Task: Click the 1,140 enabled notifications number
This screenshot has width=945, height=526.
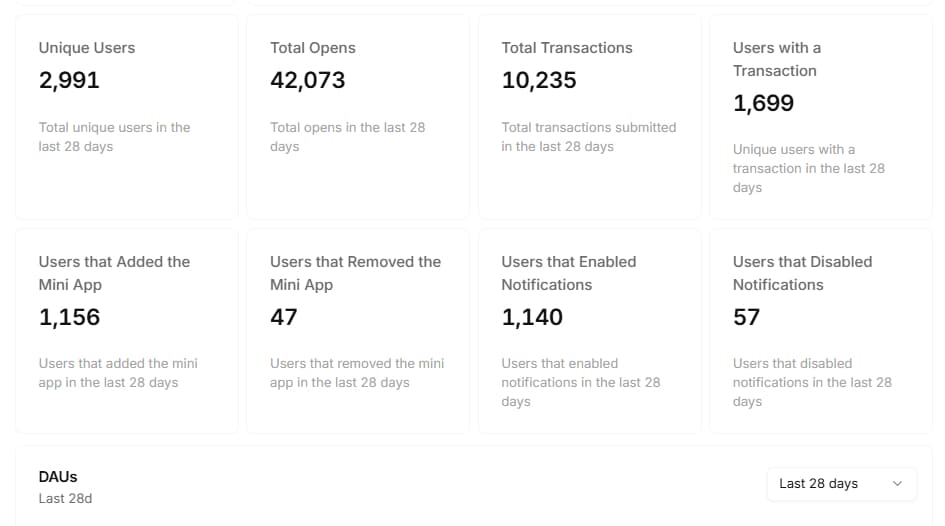Action: click(532, 317)
